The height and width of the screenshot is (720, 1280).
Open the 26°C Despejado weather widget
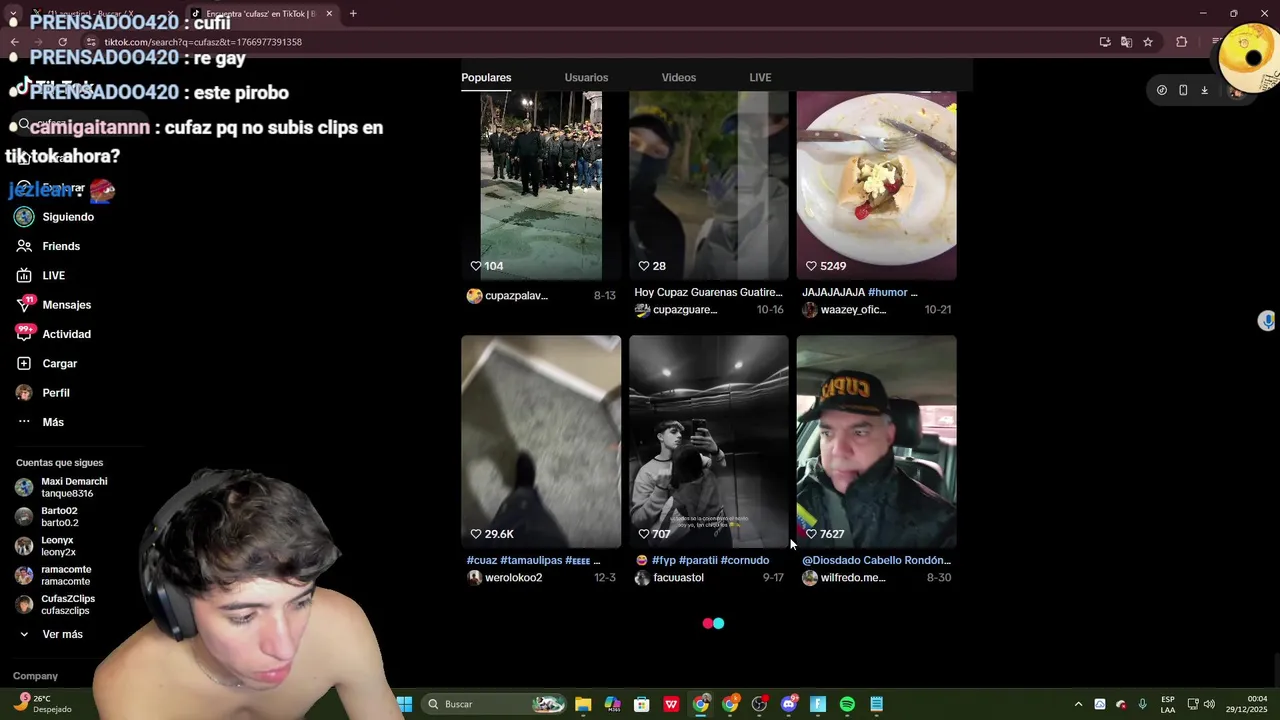(x=42, y=704)
